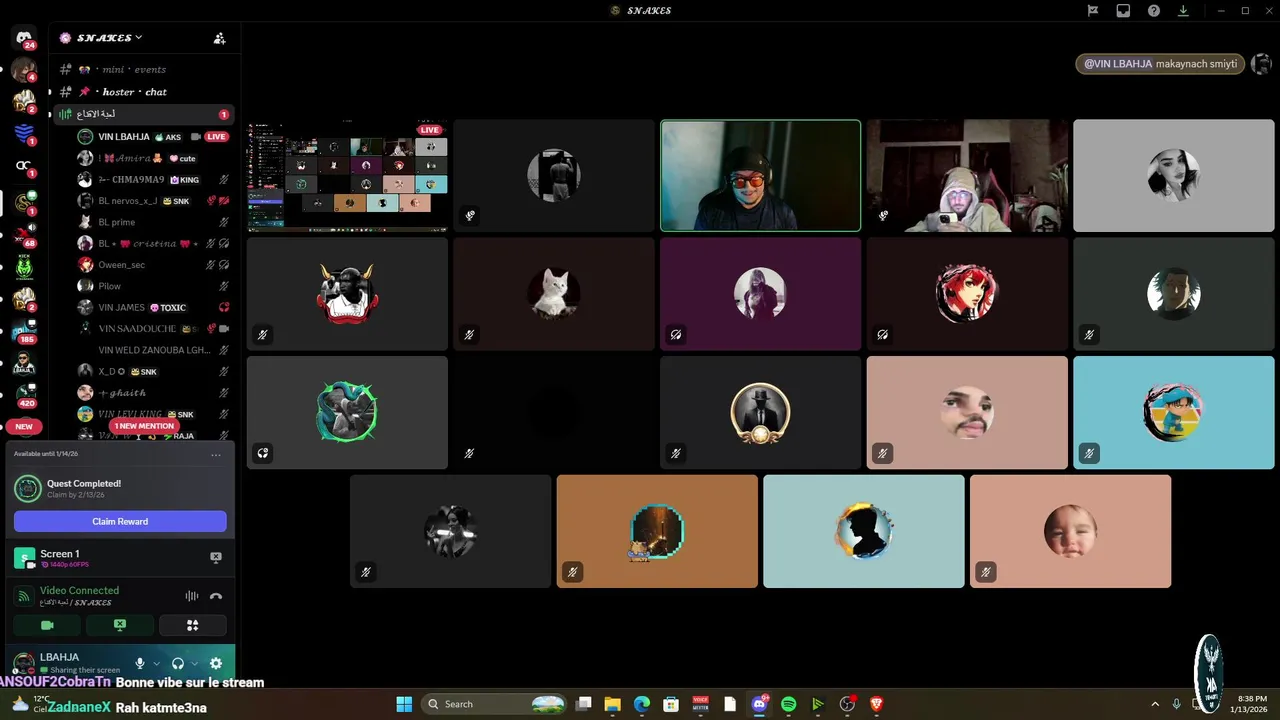Select horned mask avatar participant tile

347,294
